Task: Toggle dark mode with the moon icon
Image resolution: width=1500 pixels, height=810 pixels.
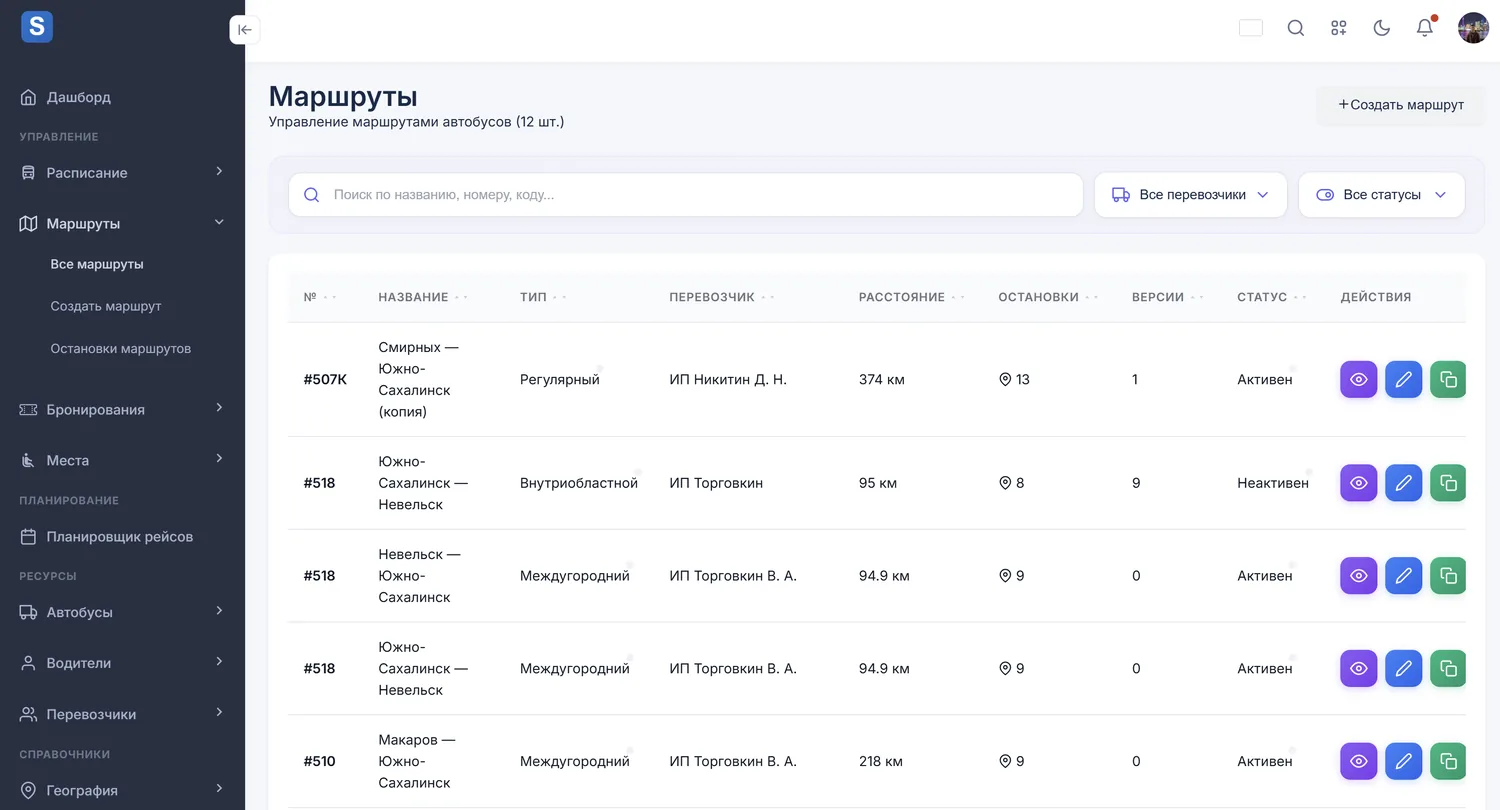Action: [x=1382, y=28]
